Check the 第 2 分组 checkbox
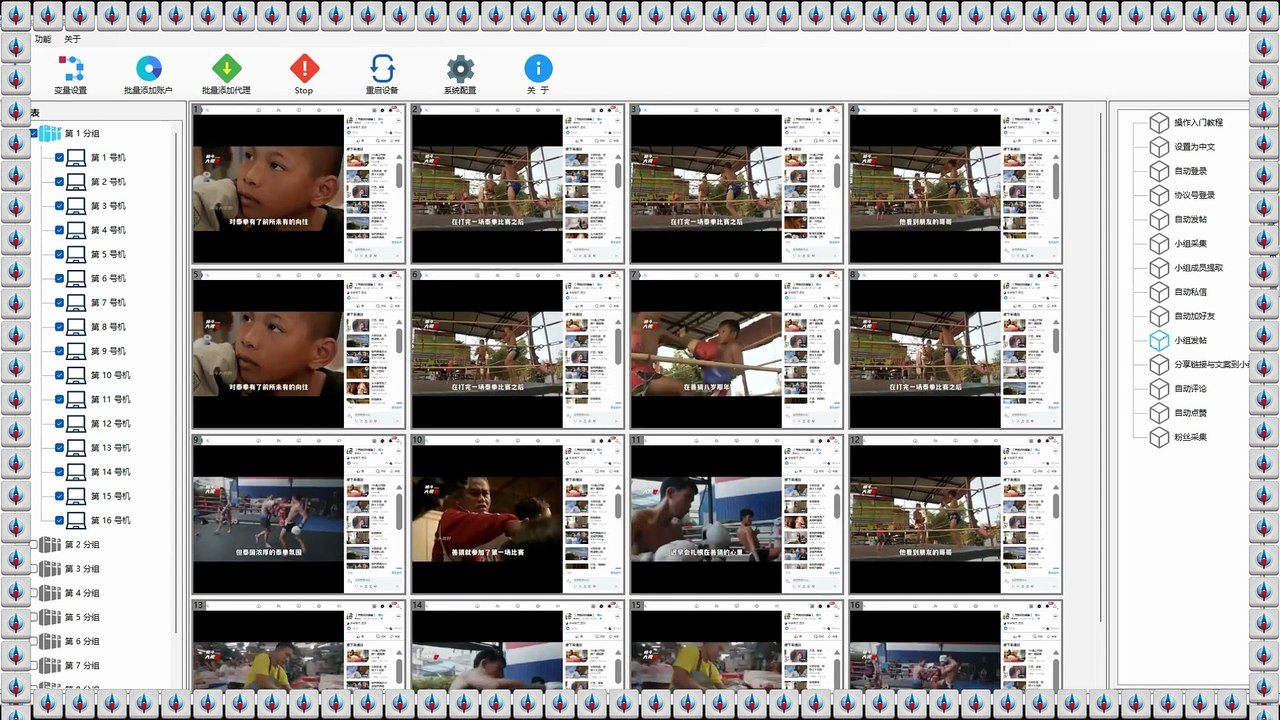This screenshot has width=1280, height=720. [33, 545]
